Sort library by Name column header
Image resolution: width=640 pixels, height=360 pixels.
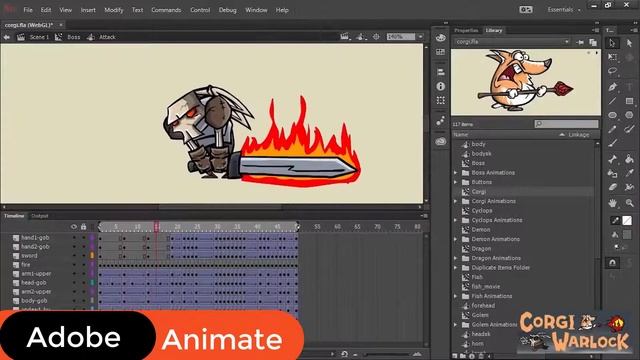460,135
